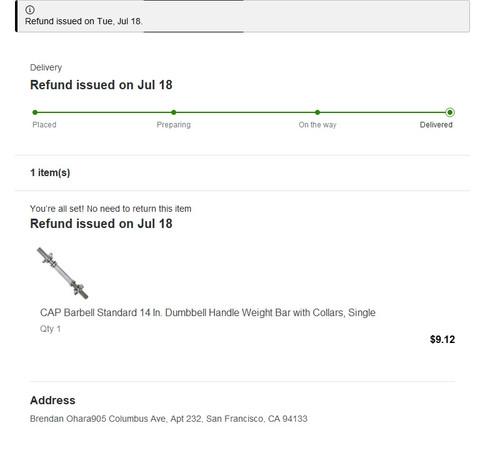Open the CAP Barbell Dumbbell Handle product link
Viewport: 500px width, 466px height.
click(x=208, y=313)
